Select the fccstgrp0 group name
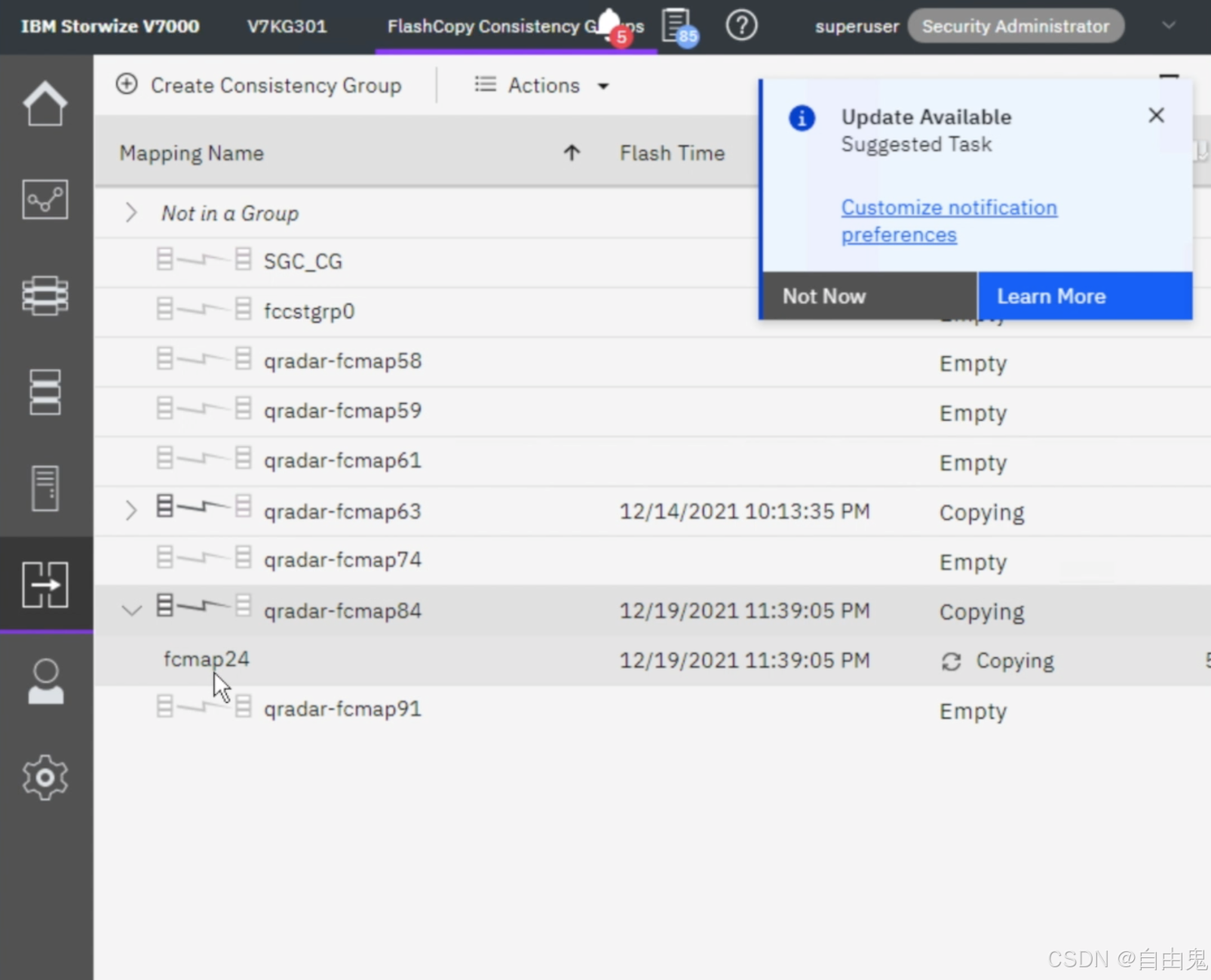1211x980 pixels. click(309, 311)
